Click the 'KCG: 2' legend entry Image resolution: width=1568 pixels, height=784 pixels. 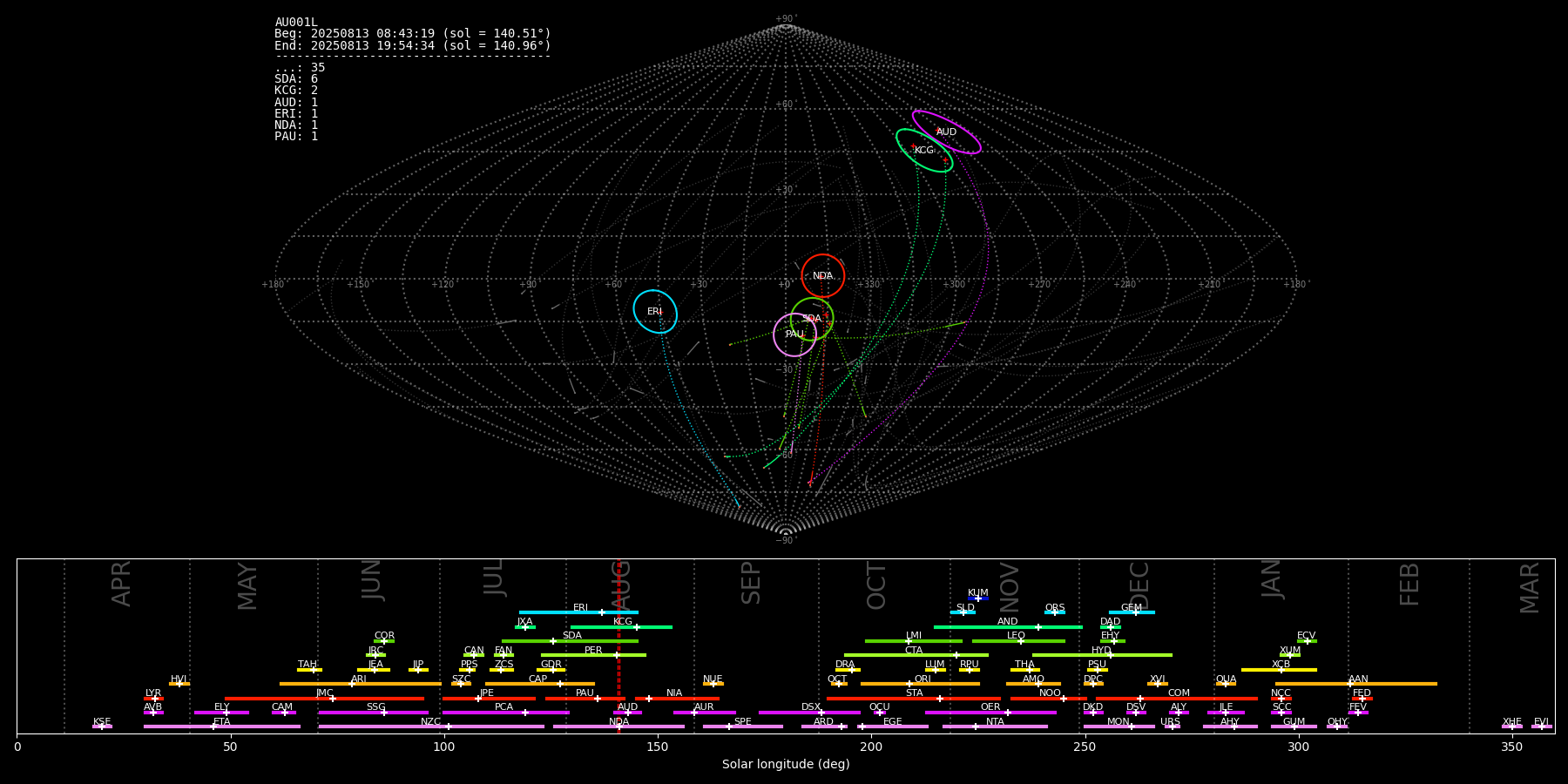pos(296,91)
